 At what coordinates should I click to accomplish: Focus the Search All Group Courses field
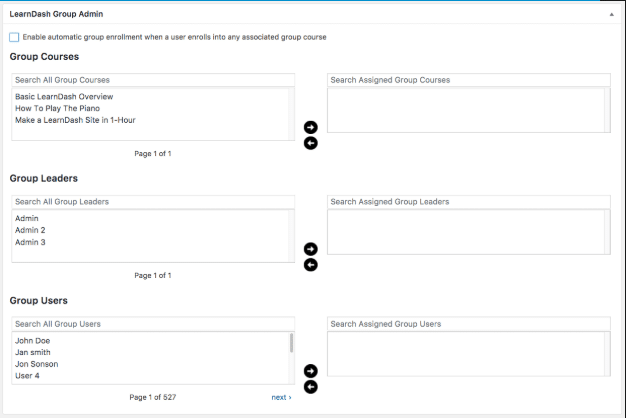tap(153, 80)
